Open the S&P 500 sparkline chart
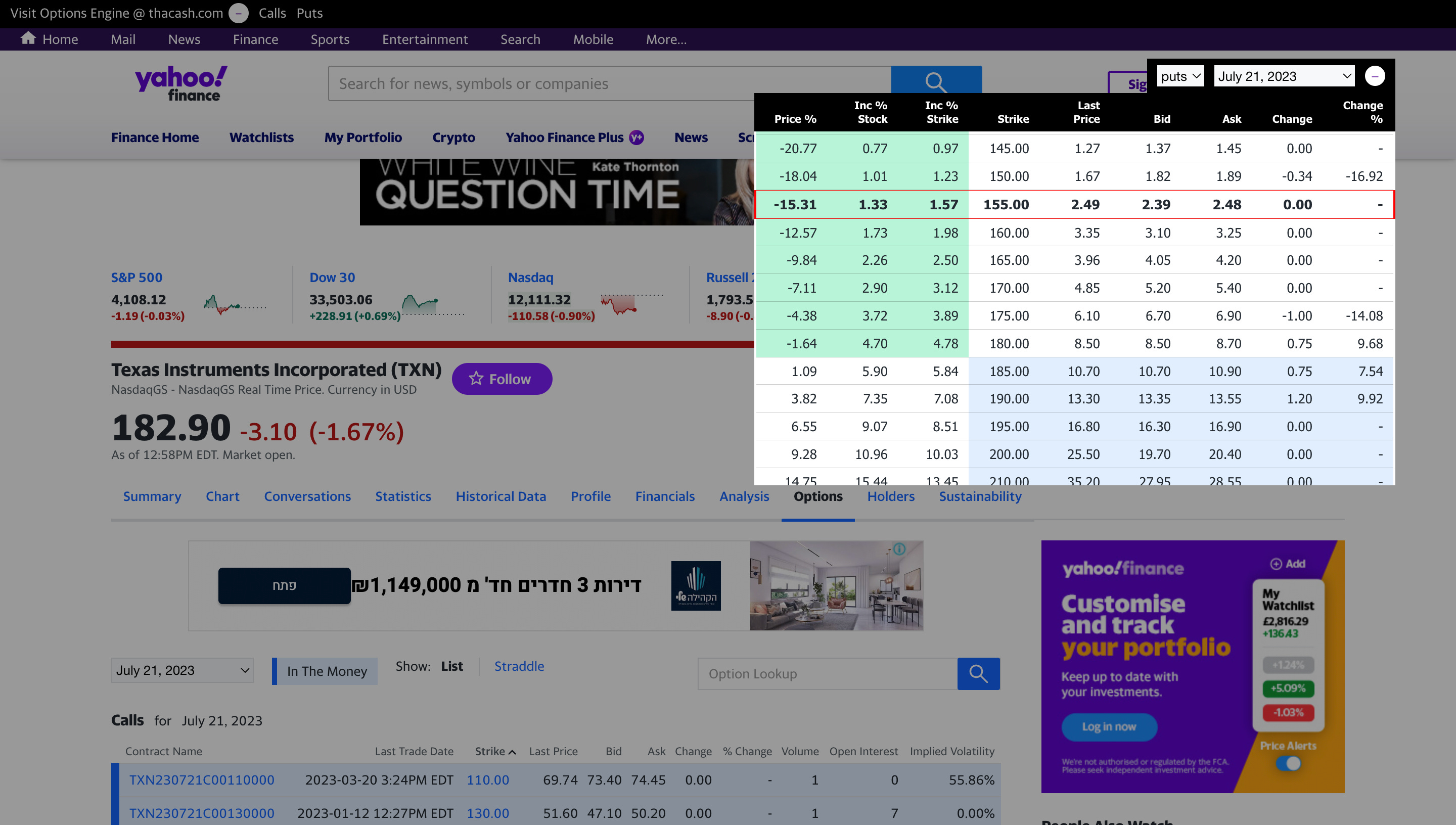The image size is (1456, 825). pos(235,305)
